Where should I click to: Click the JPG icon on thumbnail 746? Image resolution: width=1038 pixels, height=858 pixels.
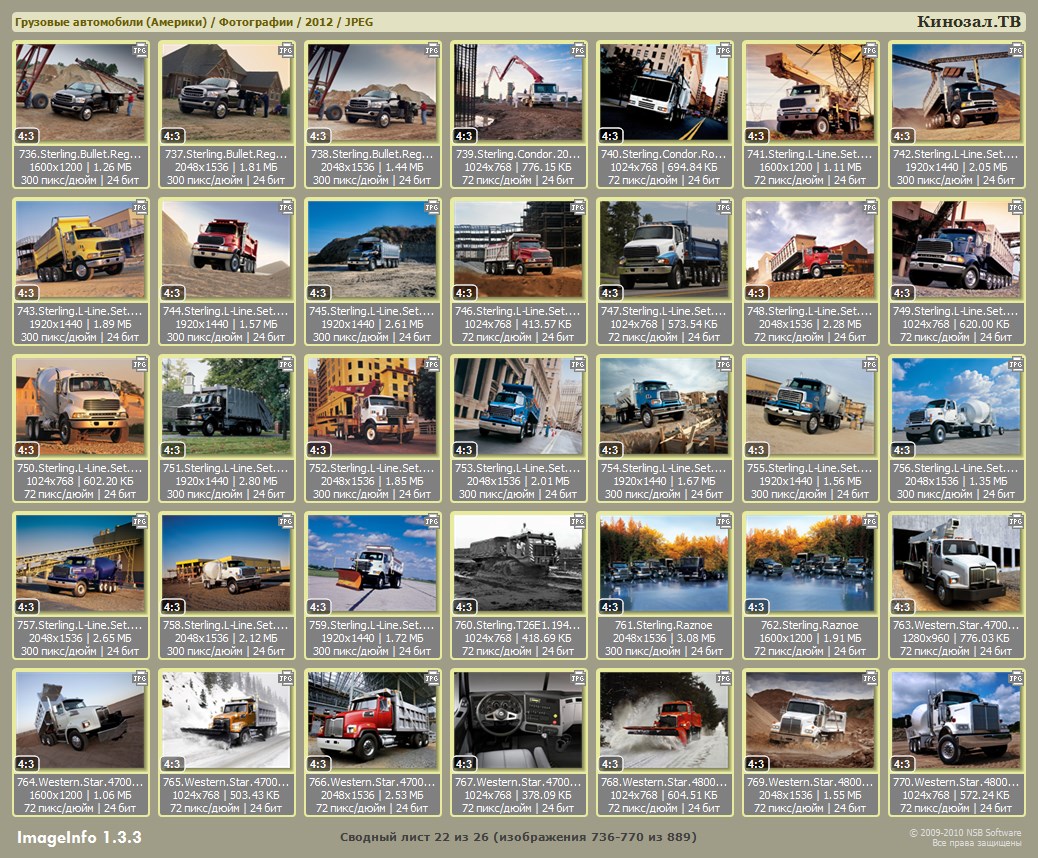pos(578,207)
